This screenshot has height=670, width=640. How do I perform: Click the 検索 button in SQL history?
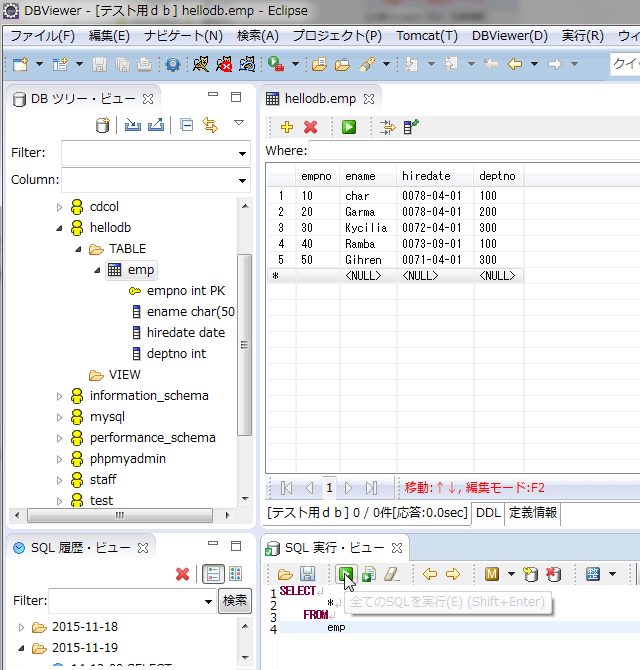235,601
